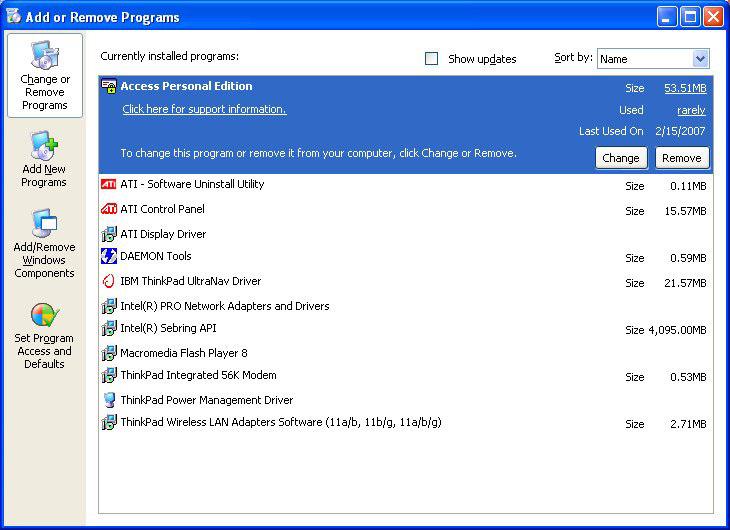730x530 pixels.
Task: Click the 4,095.00MB size value
Action: click(677, 330)
